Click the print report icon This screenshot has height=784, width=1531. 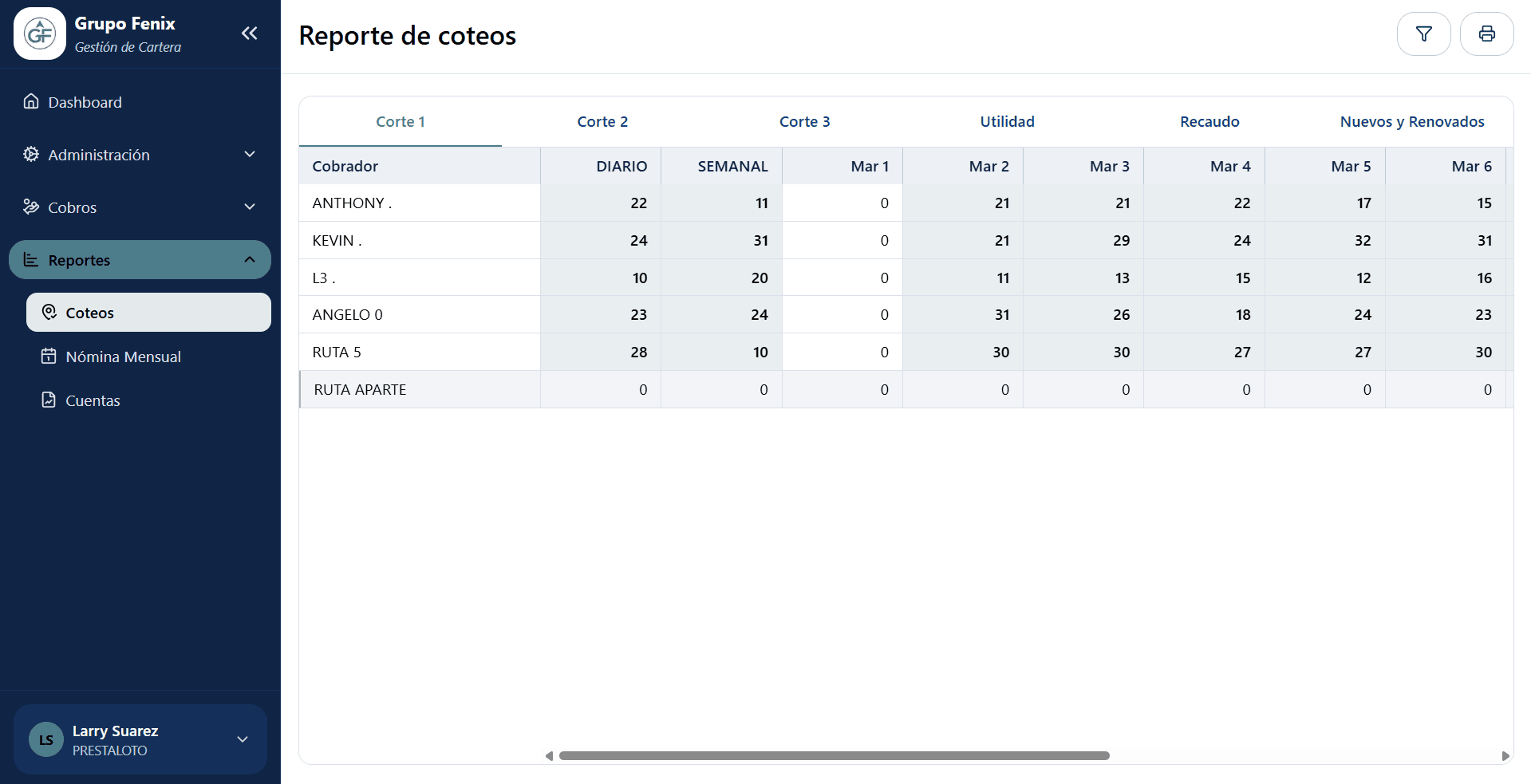pyautogui.click(x=1486, y=34)
